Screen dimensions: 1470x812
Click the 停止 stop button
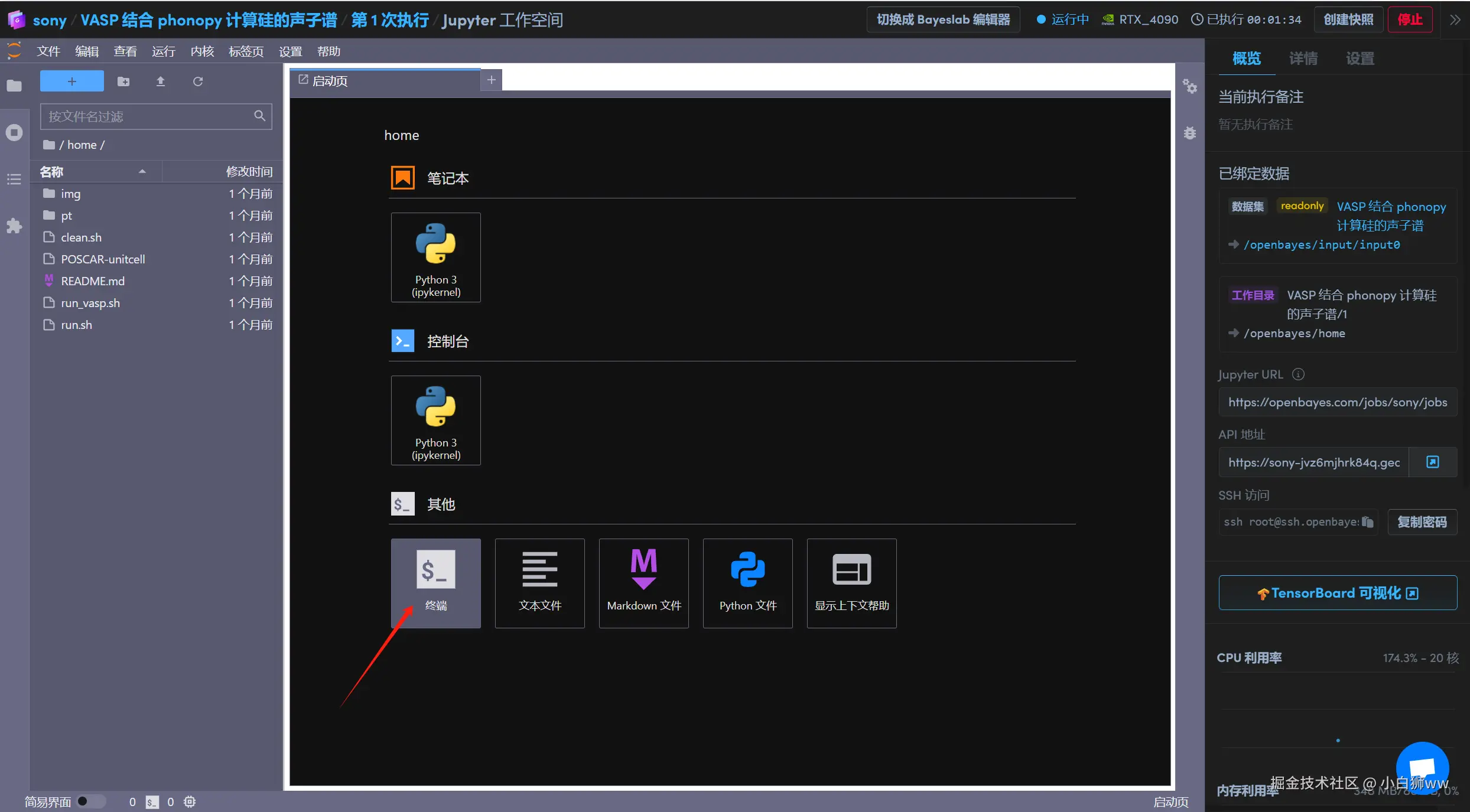[1410, 19]
